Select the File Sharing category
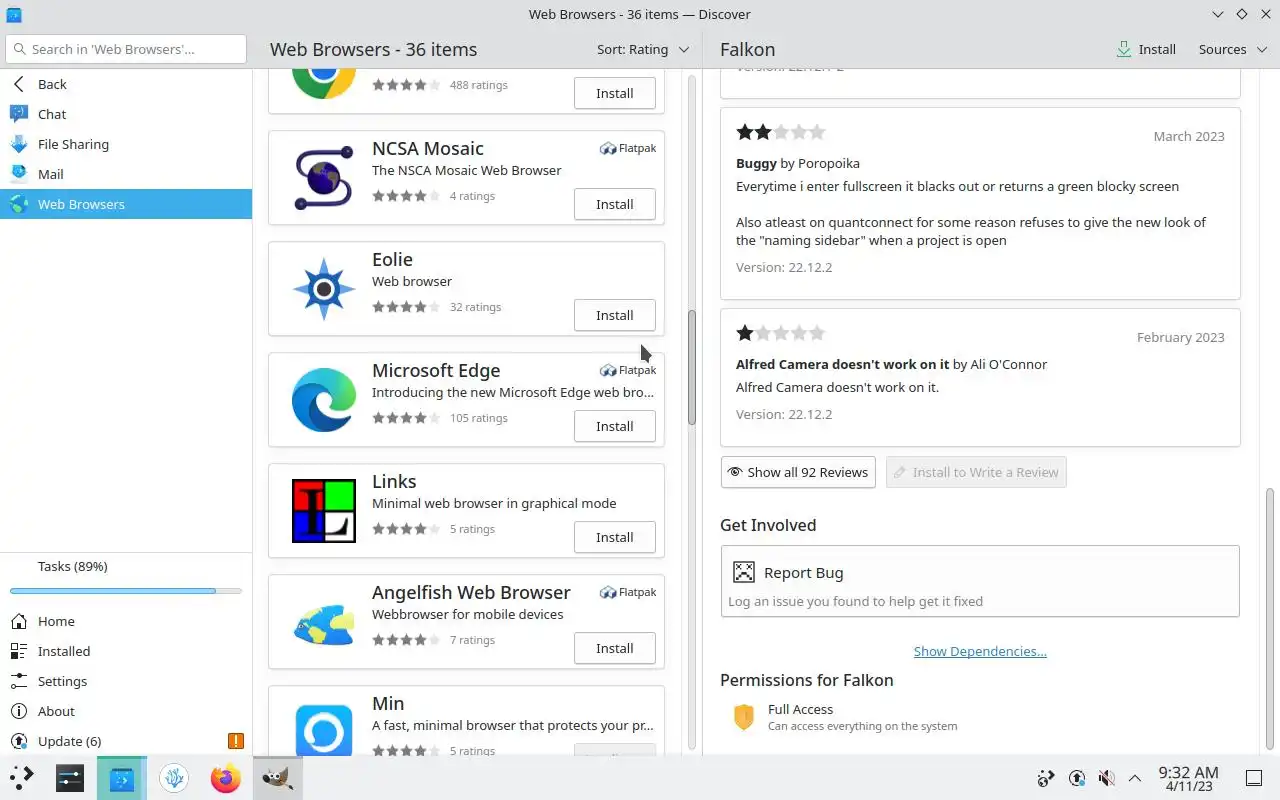 [x=126, y=144]
